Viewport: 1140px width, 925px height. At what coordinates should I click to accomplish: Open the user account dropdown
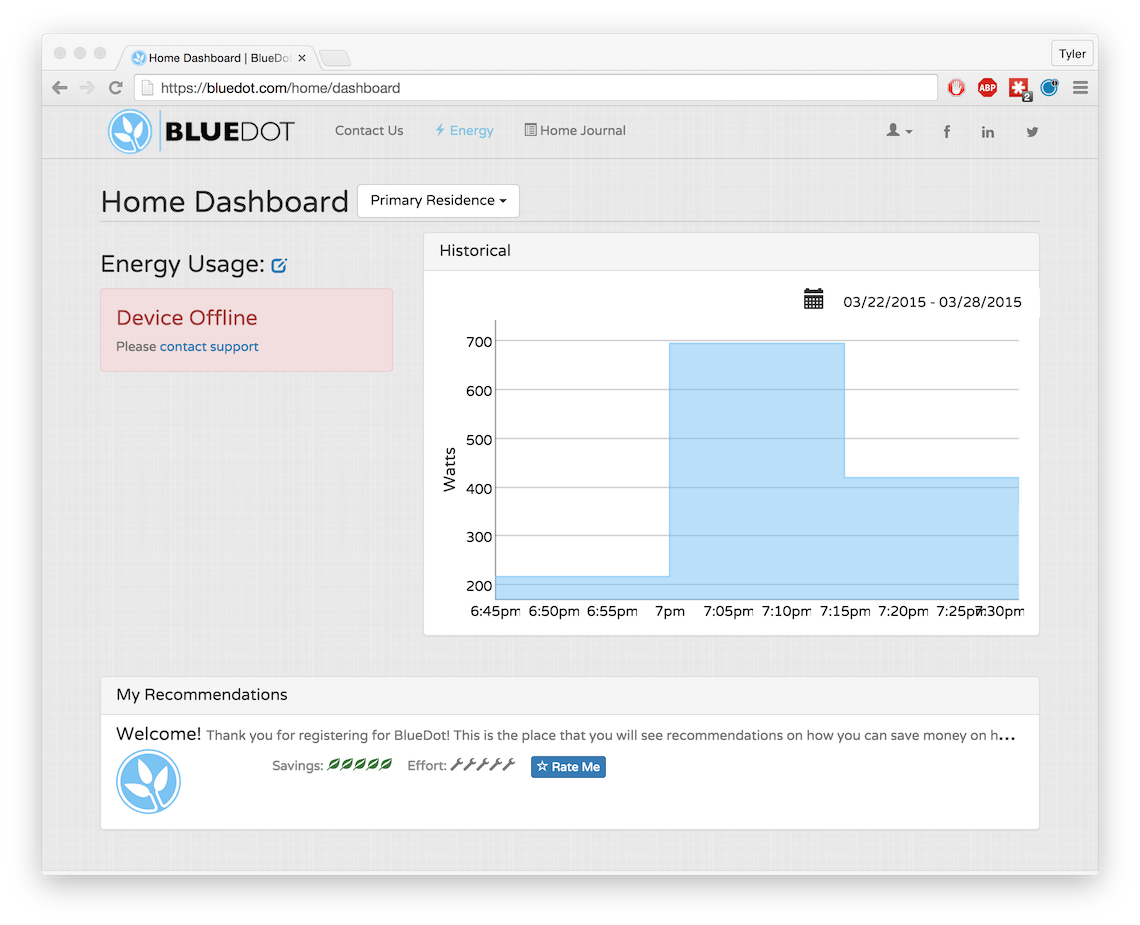[x=899, y=131]
